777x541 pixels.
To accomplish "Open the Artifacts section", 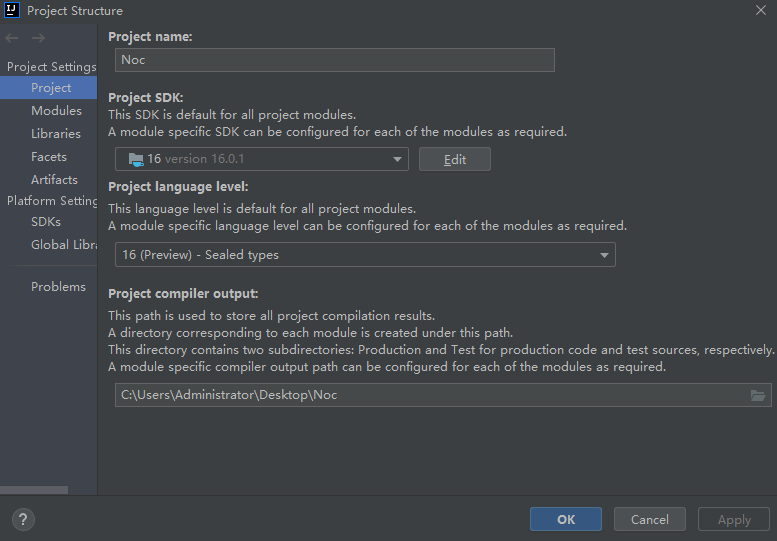I will [54, 180].
